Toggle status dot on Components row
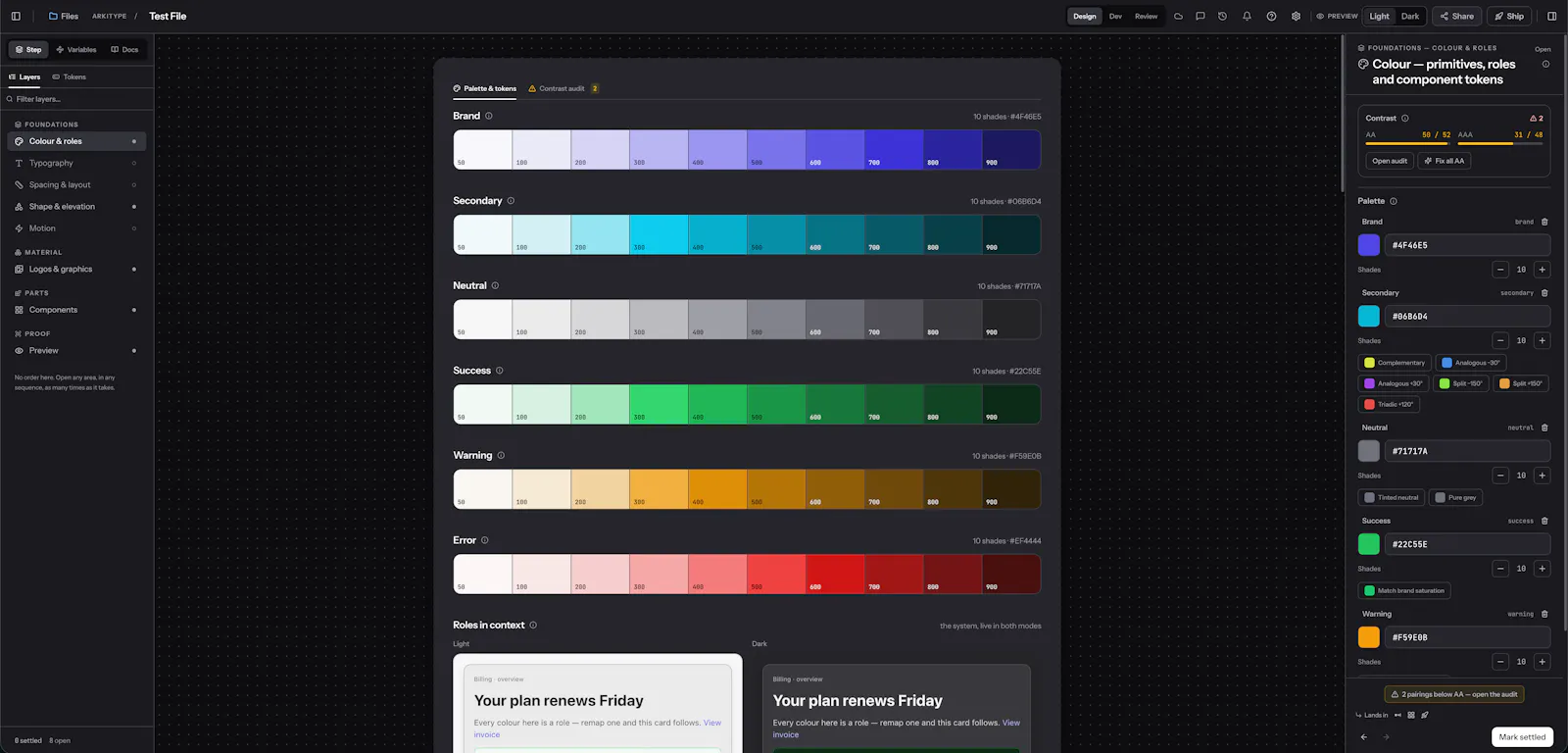Image resolution: width=1568 pixels, height=753 pixels. tap(134, 310)
